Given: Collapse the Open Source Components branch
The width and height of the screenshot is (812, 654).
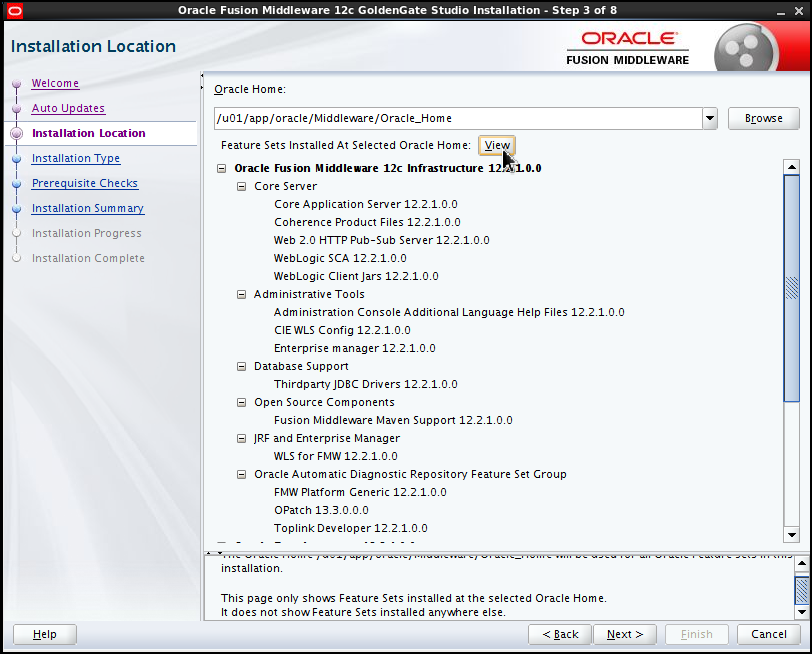Looking at the screenshot, I should (241, 402).
